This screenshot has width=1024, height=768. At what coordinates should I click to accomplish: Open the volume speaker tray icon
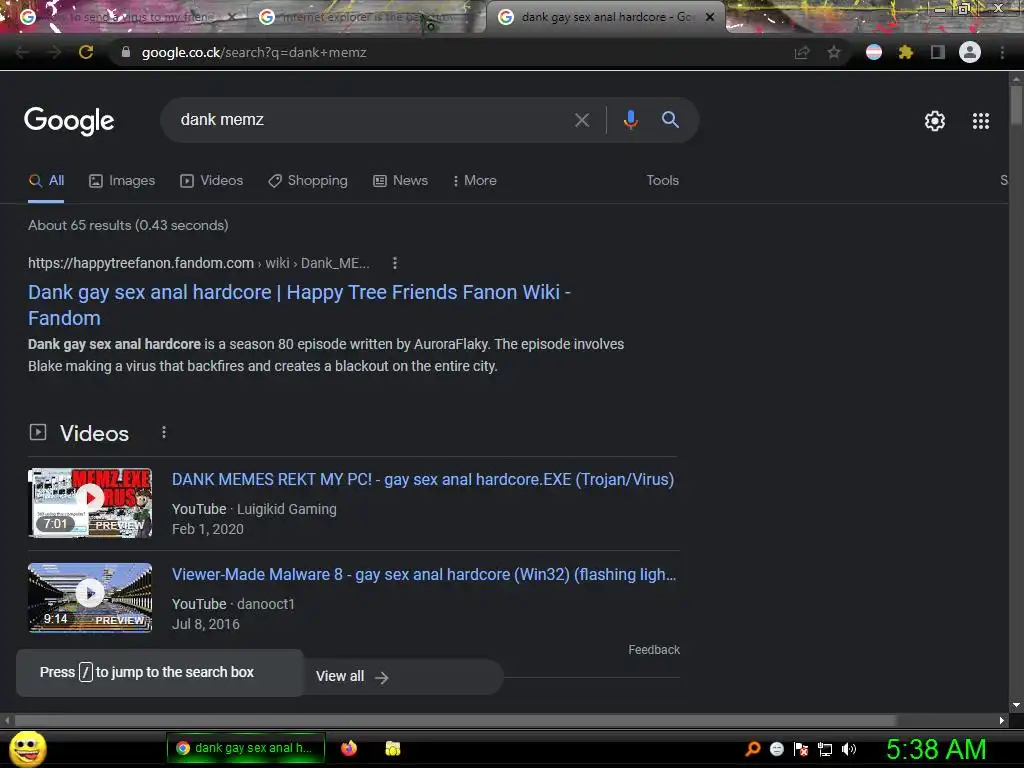point(848,749)
